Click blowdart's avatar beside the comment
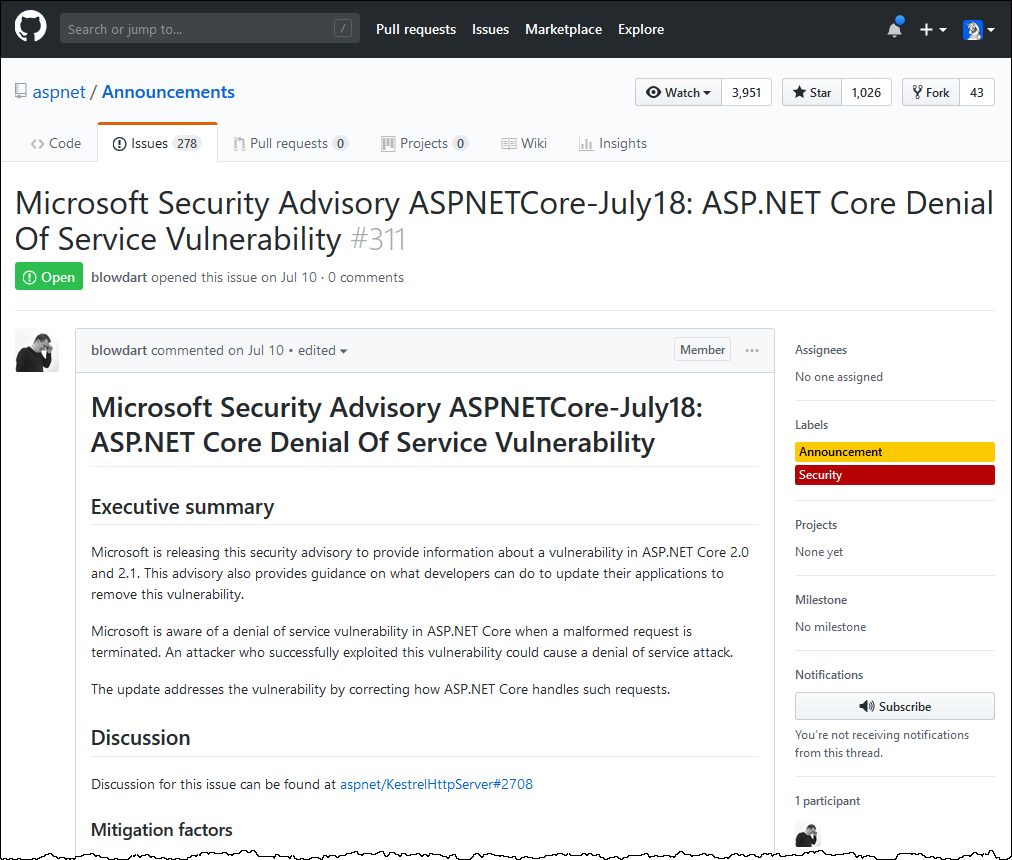Viewport: 1012px width, 860px height. (37, 350)
